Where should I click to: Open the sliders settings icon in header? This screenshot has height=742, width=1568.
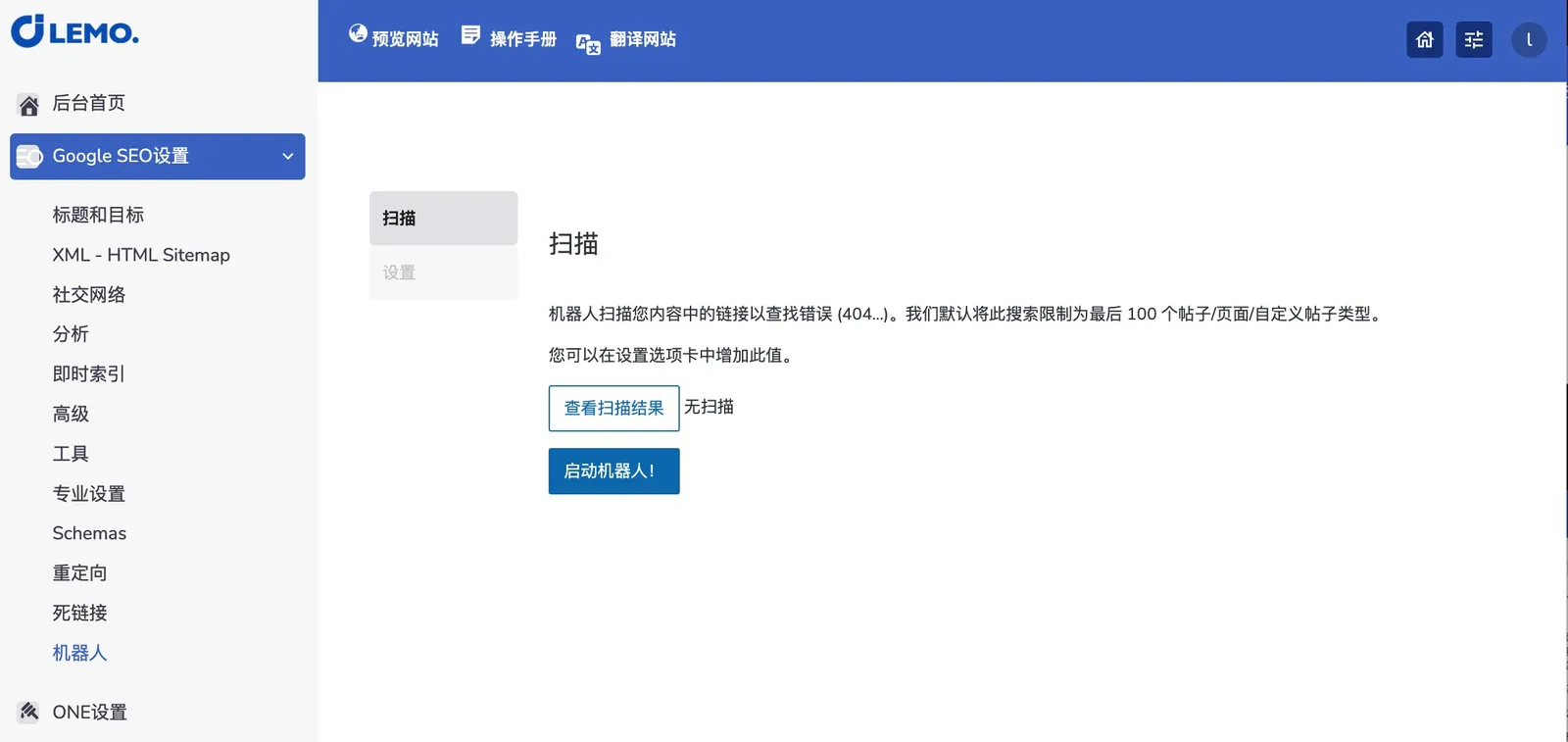[x=1473, y=40]
